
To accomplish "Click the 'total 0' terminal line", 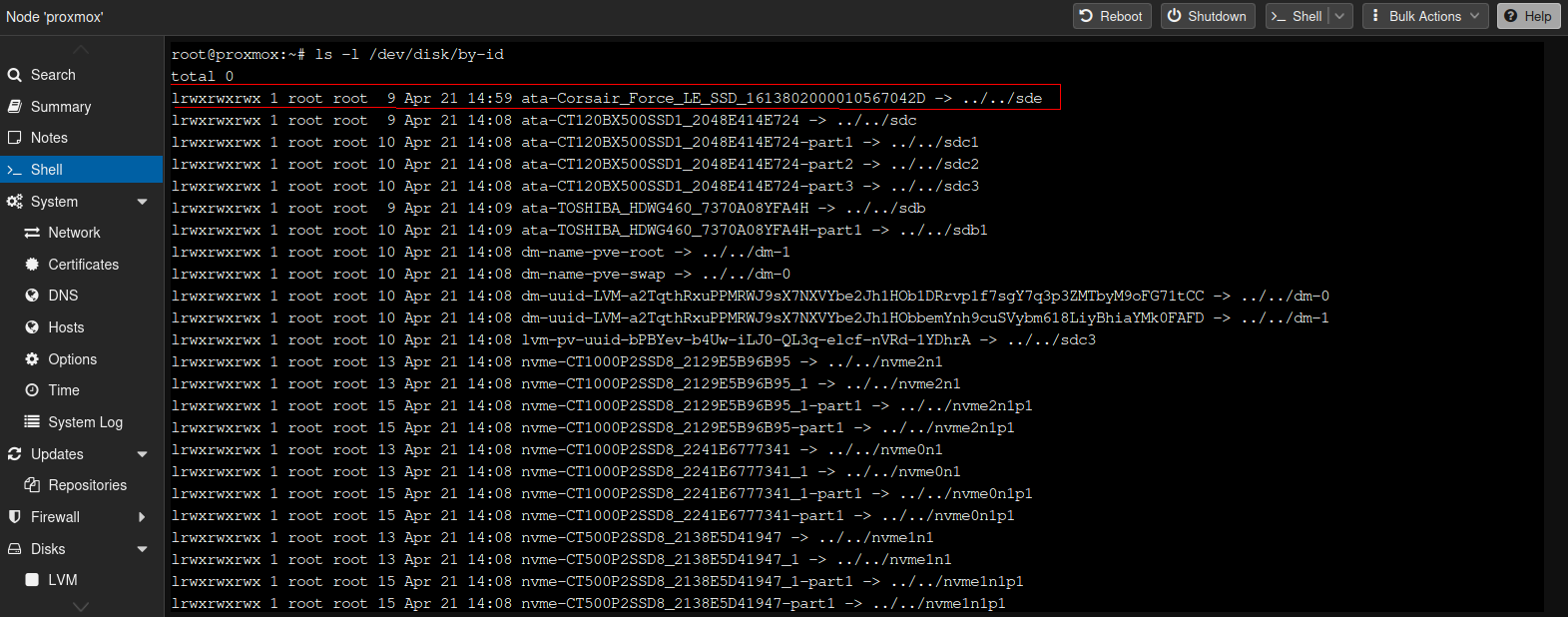I will click(202, 76).
